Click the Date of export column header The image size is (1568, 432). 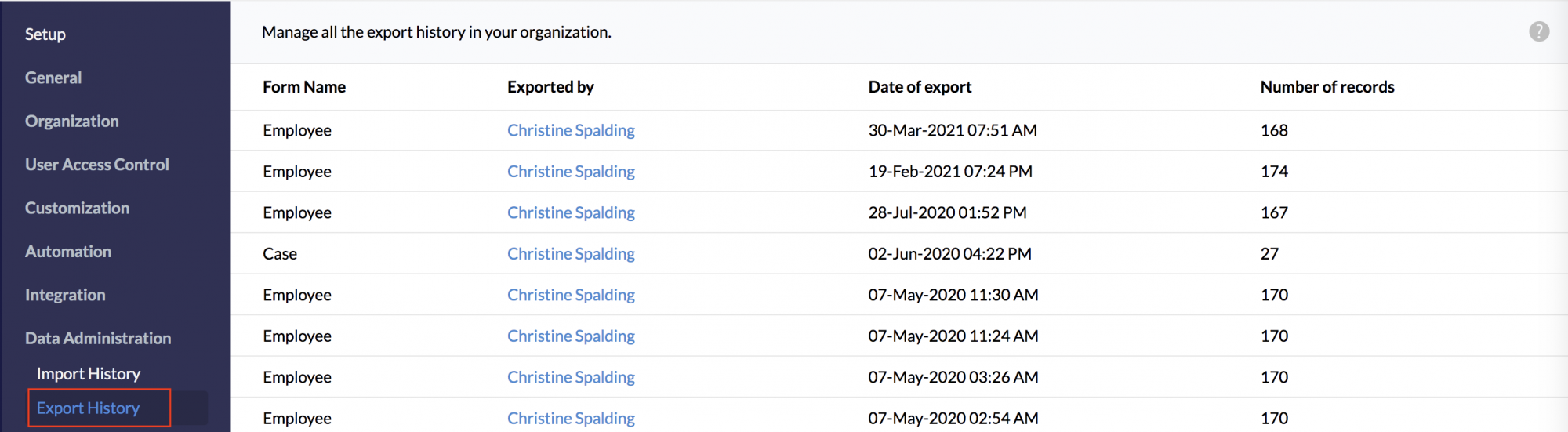point(920,87)
